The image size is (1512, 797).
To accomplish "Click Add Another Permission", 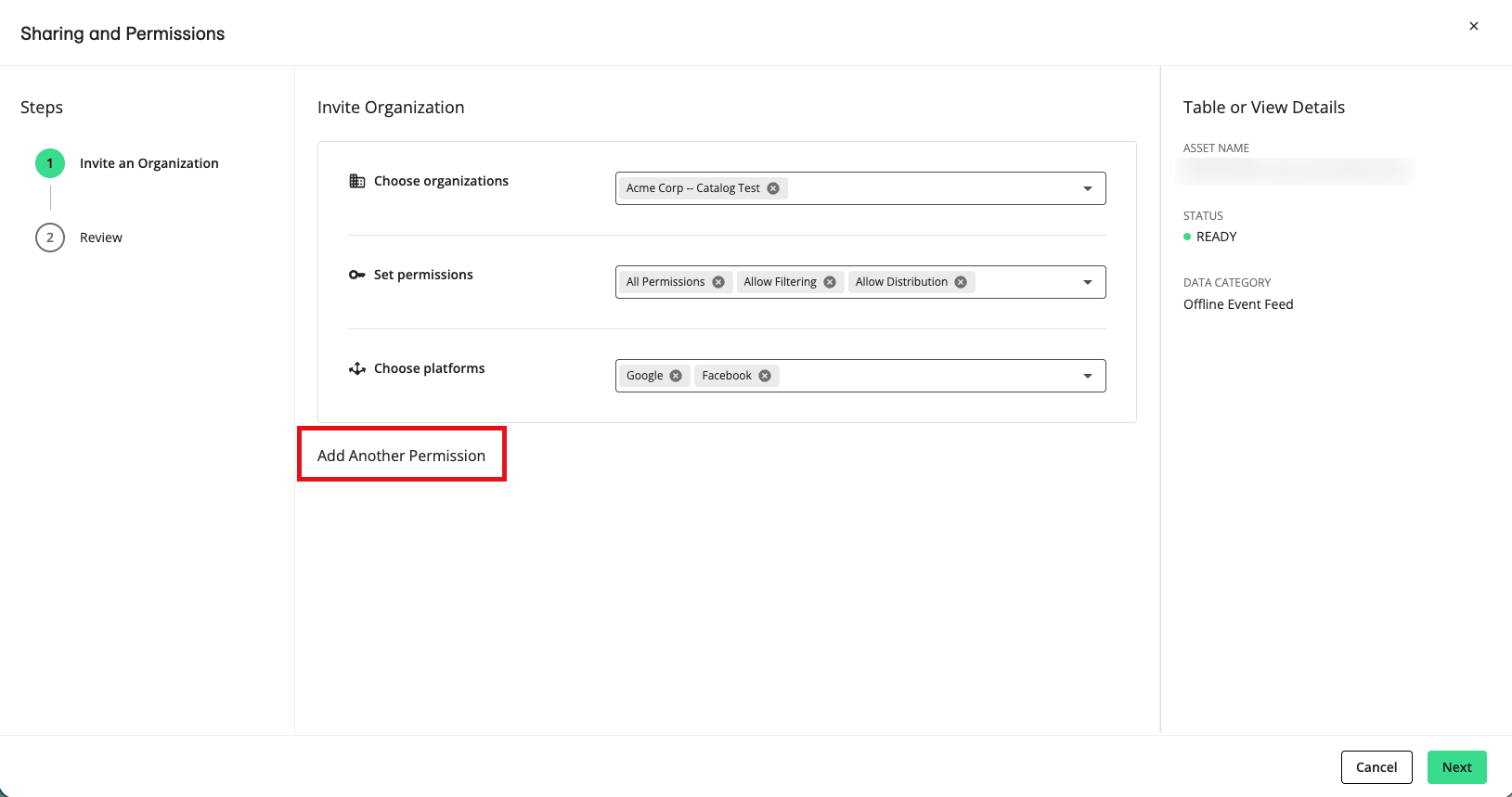I will point(401,456).
